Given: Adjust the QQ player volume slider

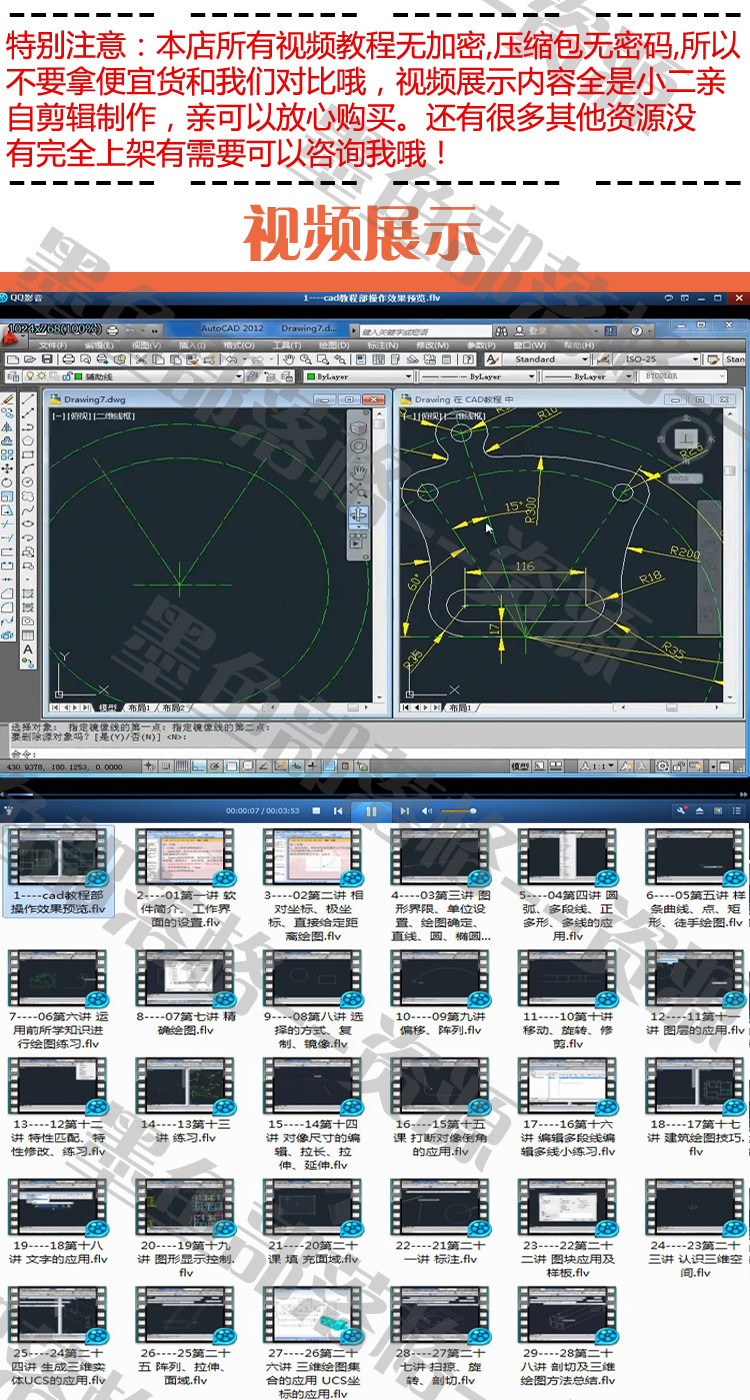Looking at the screenshot, I should [458, 811].
